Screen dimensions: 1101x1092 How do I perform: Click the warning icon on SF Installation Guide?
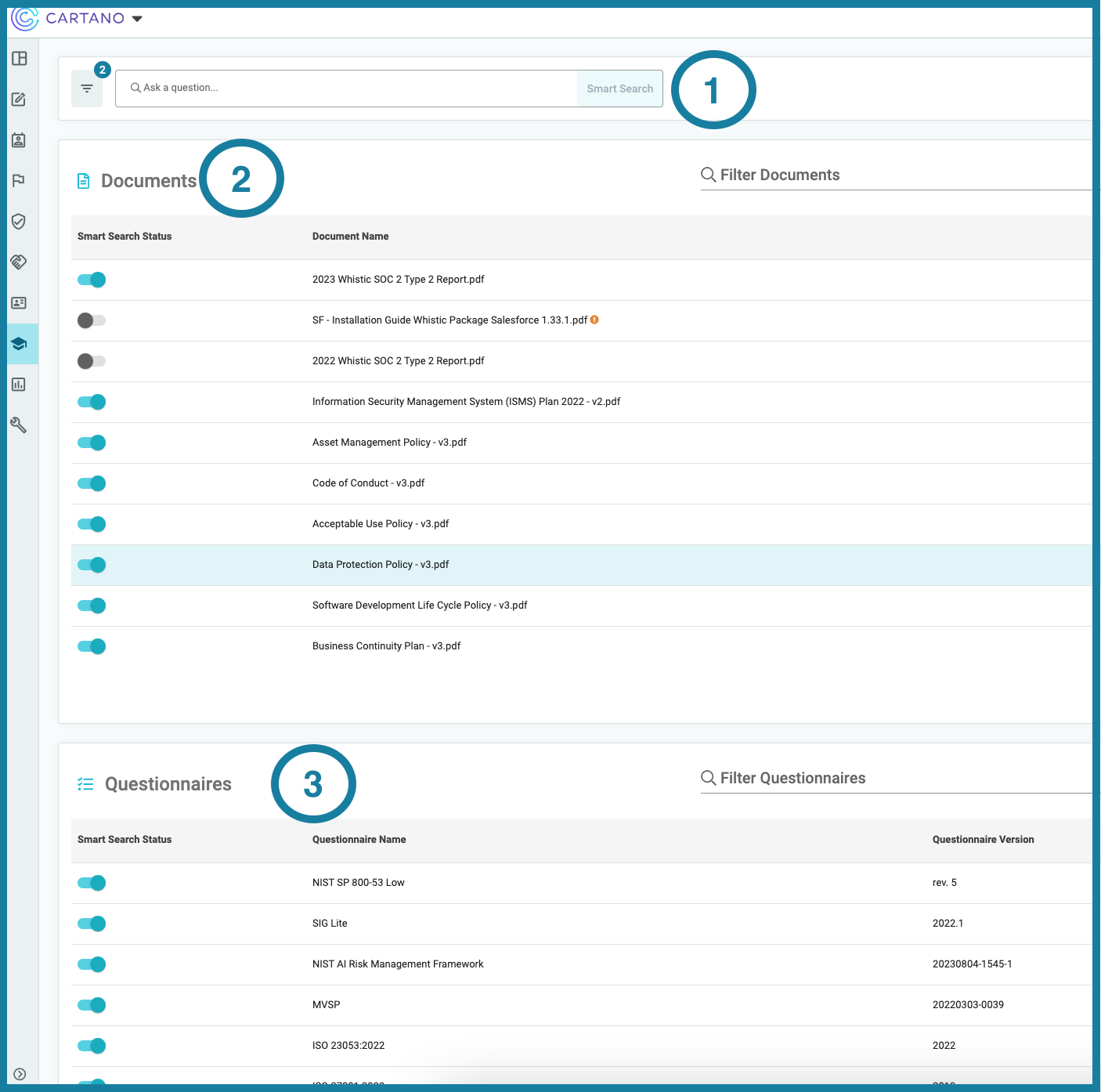pyautogui.click(x=595, y=320)
